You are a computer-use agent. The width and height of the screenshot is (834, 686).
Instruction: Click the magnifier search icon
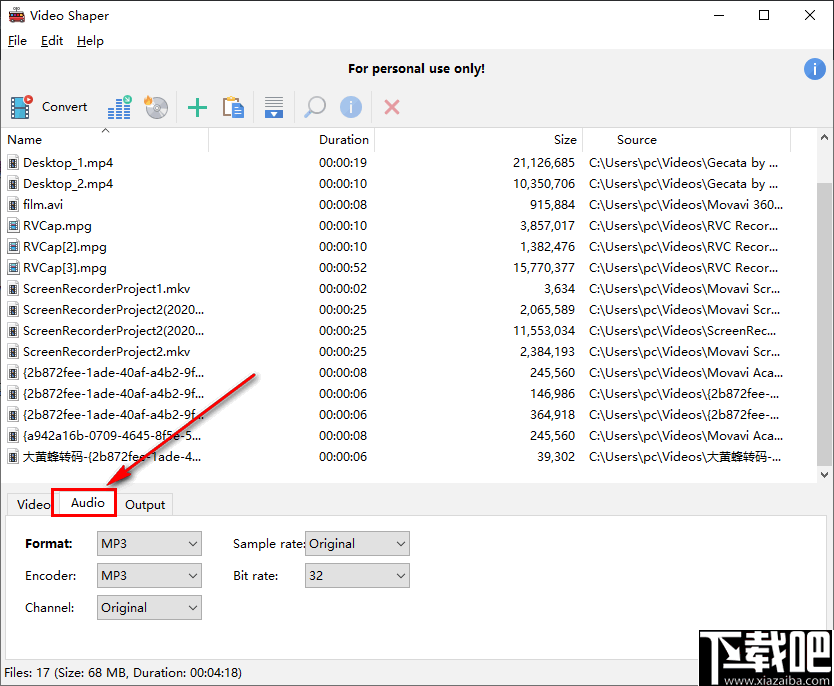pos(315,107)
